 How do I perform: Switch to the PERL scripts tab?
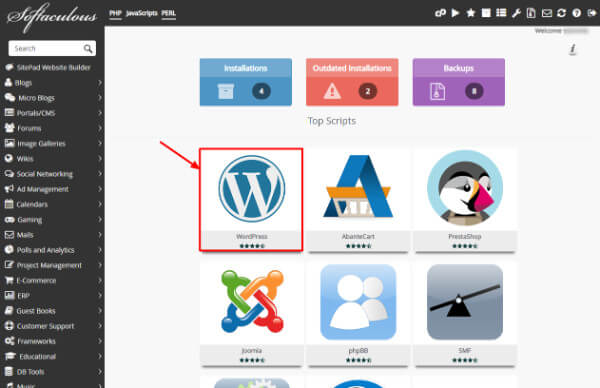tap(168, 13)
